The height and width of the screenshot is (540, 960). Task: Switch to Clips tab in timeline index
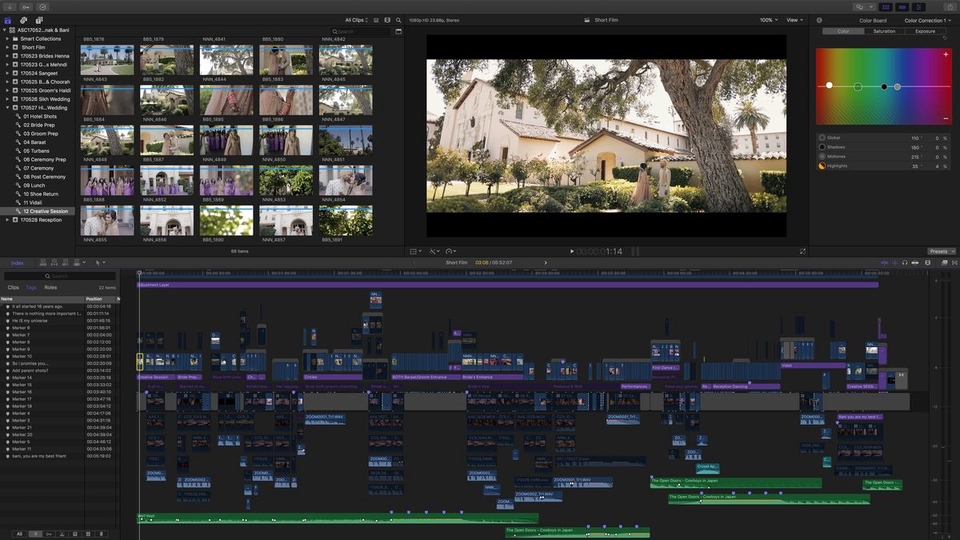pos(13,287)
